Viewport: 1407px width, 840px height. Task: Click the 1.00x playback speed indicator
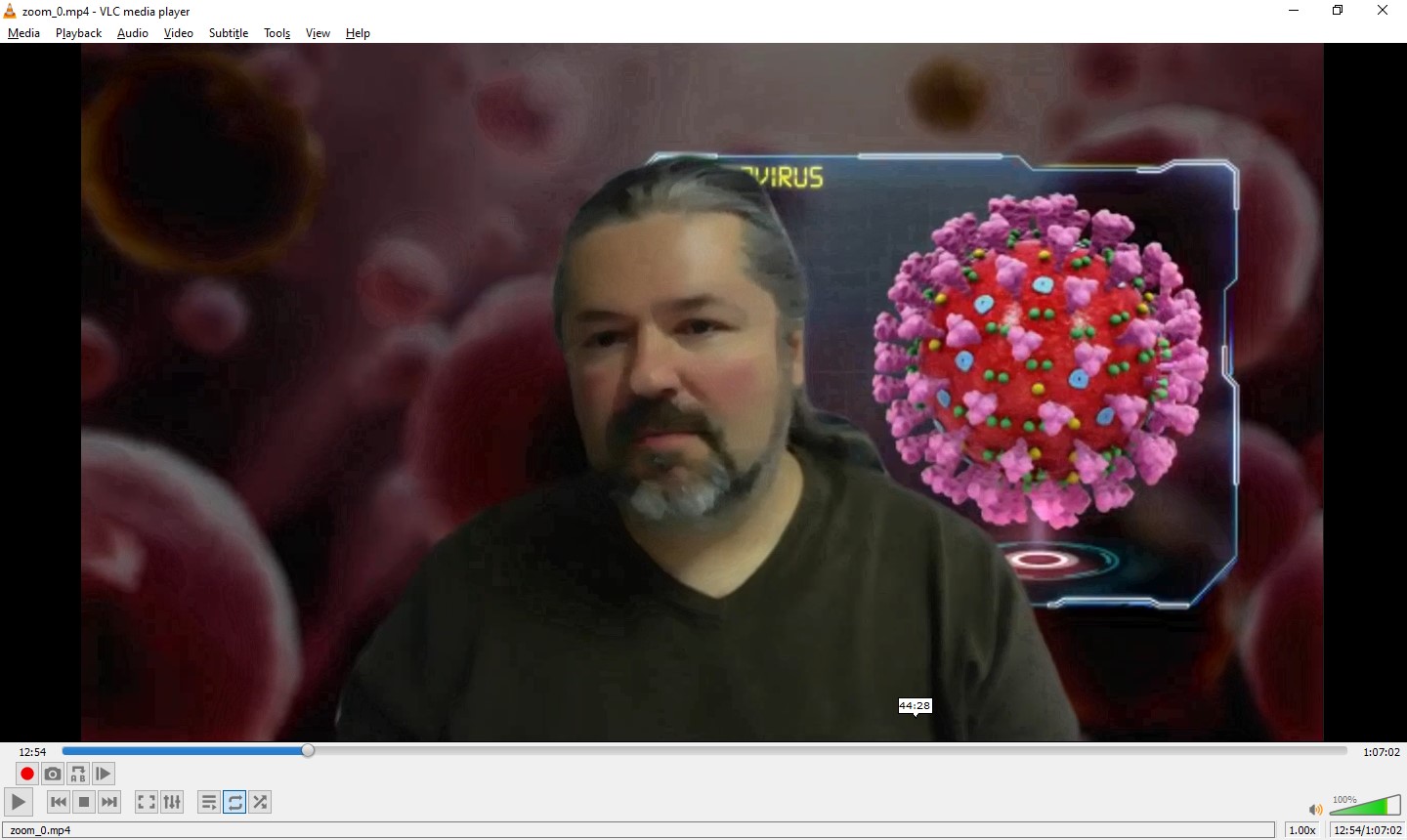[x=1302, y=830]
